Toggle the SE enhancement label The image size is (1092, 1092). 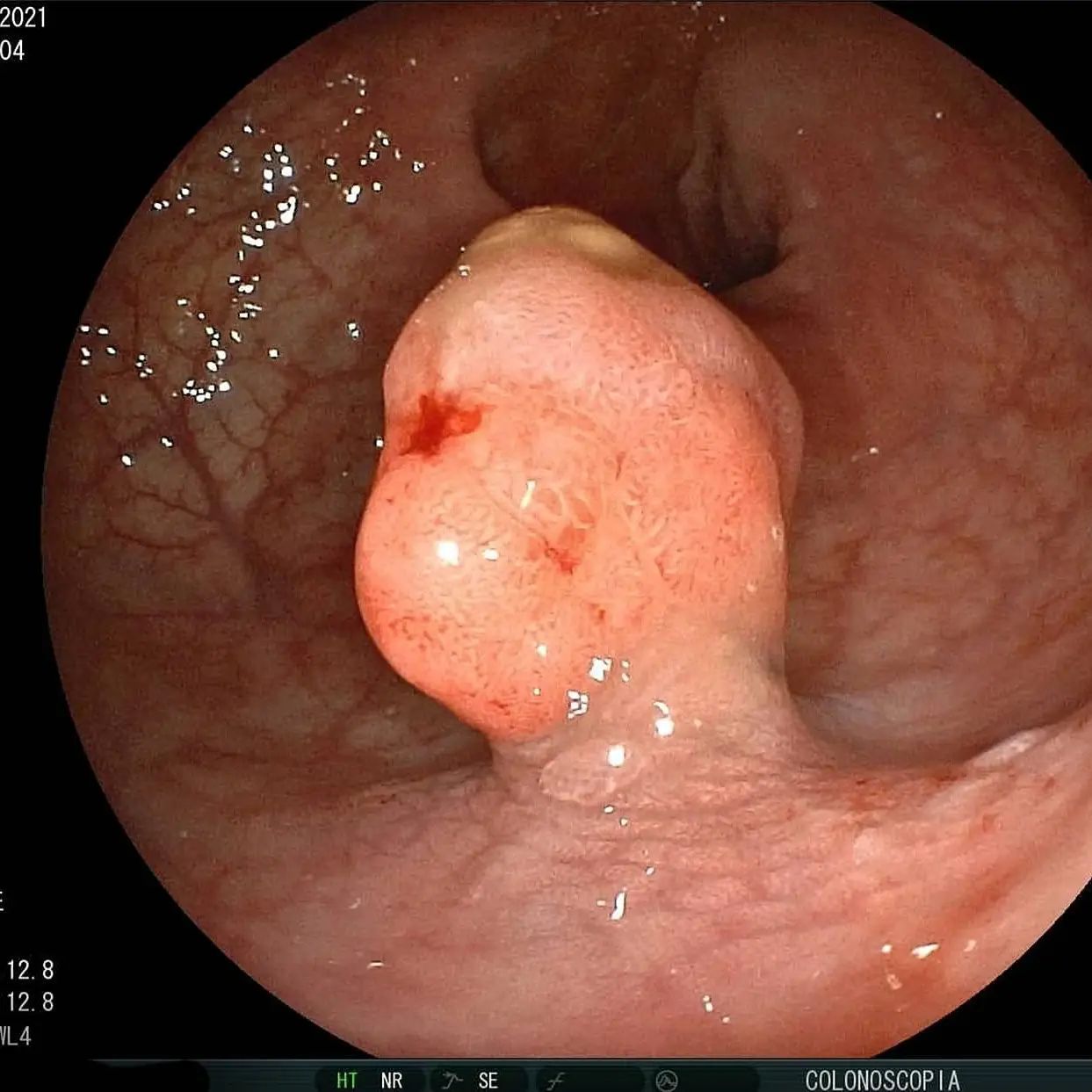[488, 1080]
